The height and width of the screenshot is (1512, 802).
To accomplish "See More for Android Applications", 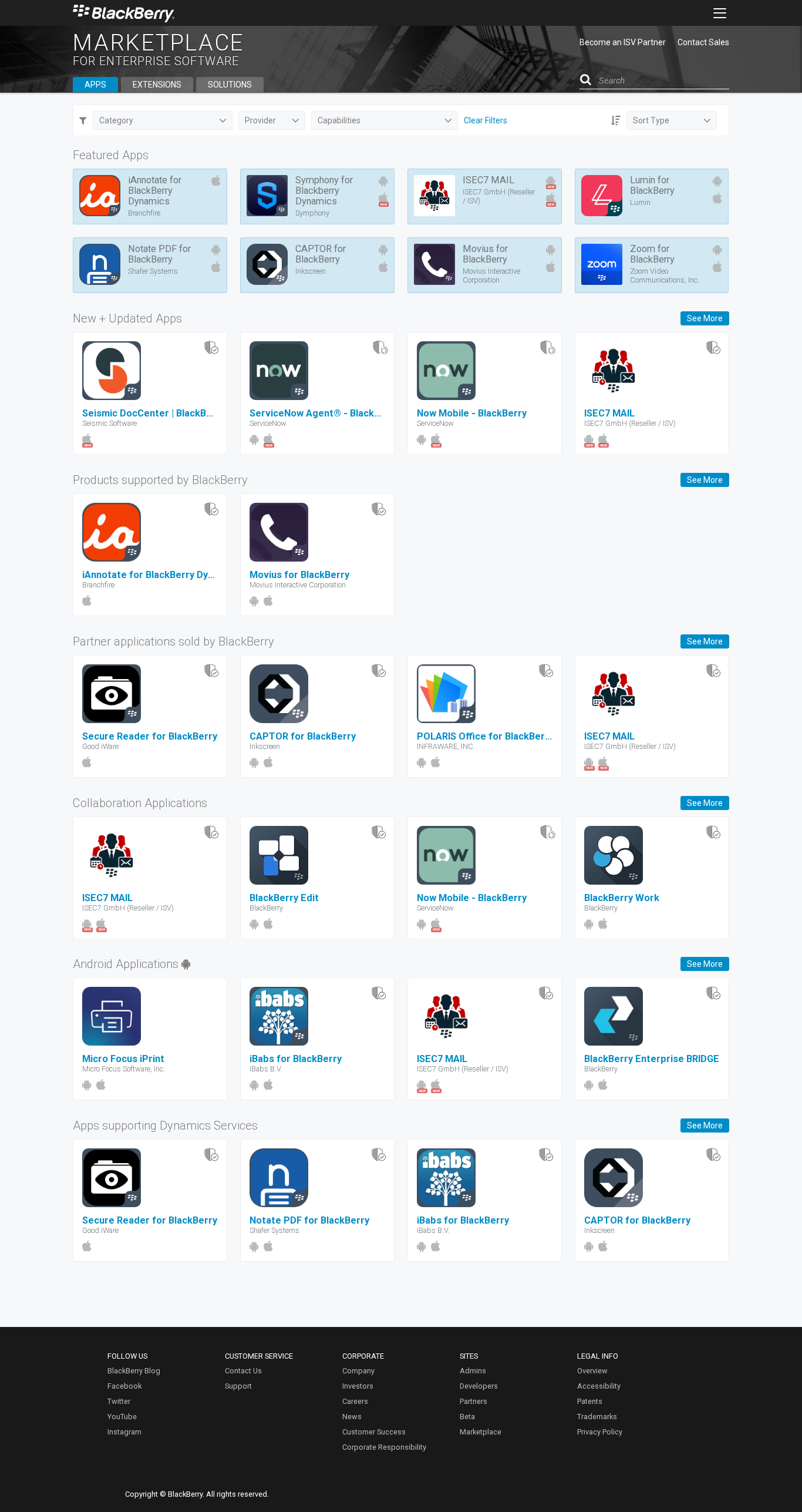I will coord(705,964).
